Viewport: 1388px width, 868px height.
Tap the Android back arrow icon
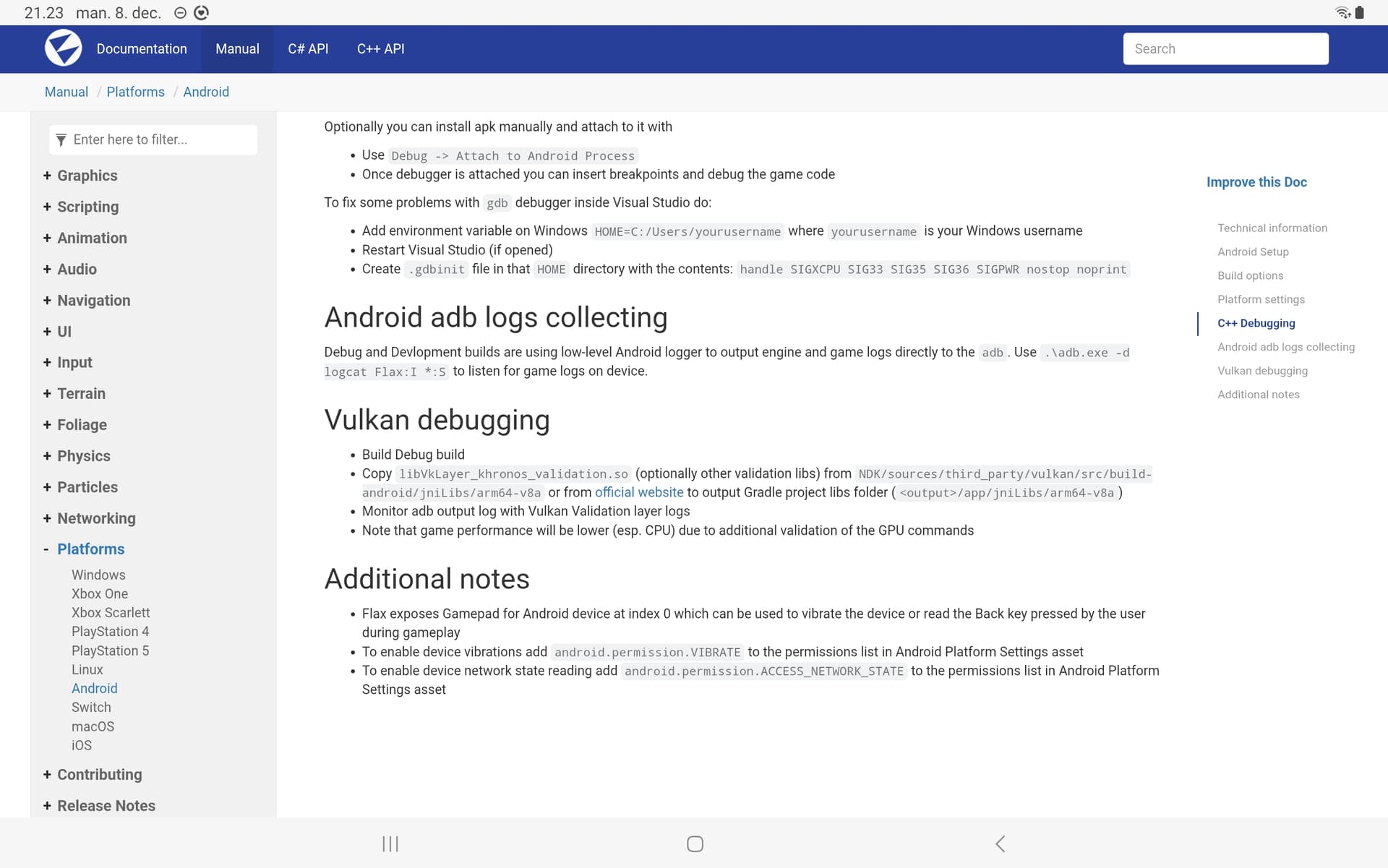(1001, 843)
